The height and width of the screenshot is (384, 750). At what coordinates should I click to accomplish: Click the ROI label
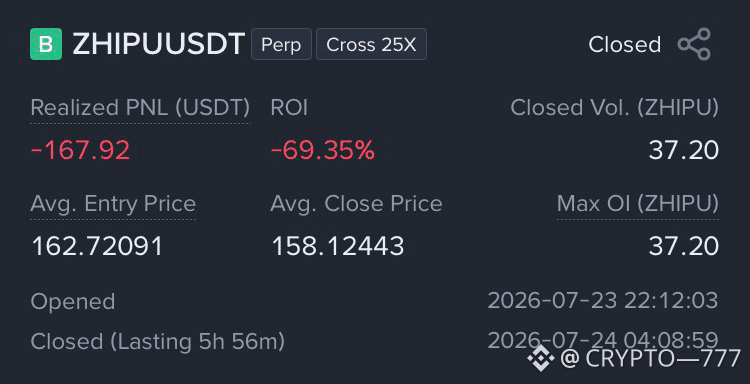pos(289,108)
